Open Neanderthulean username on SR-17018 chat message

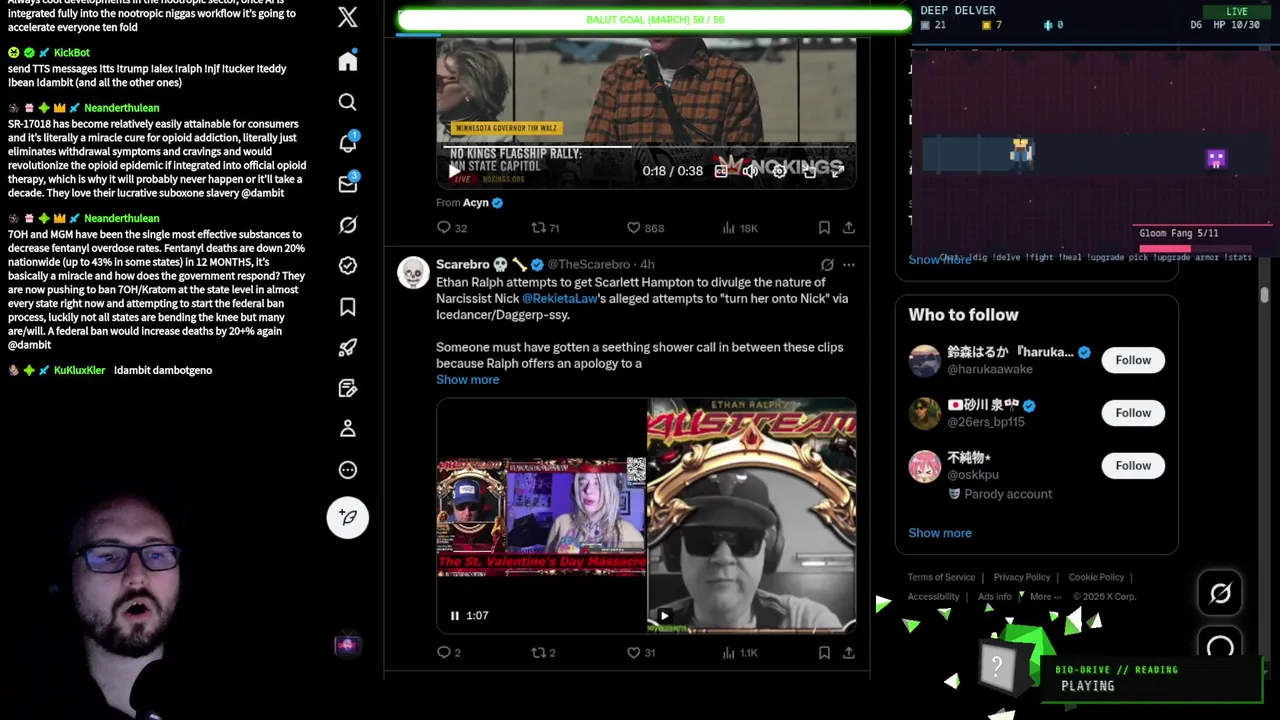[121, 107]
